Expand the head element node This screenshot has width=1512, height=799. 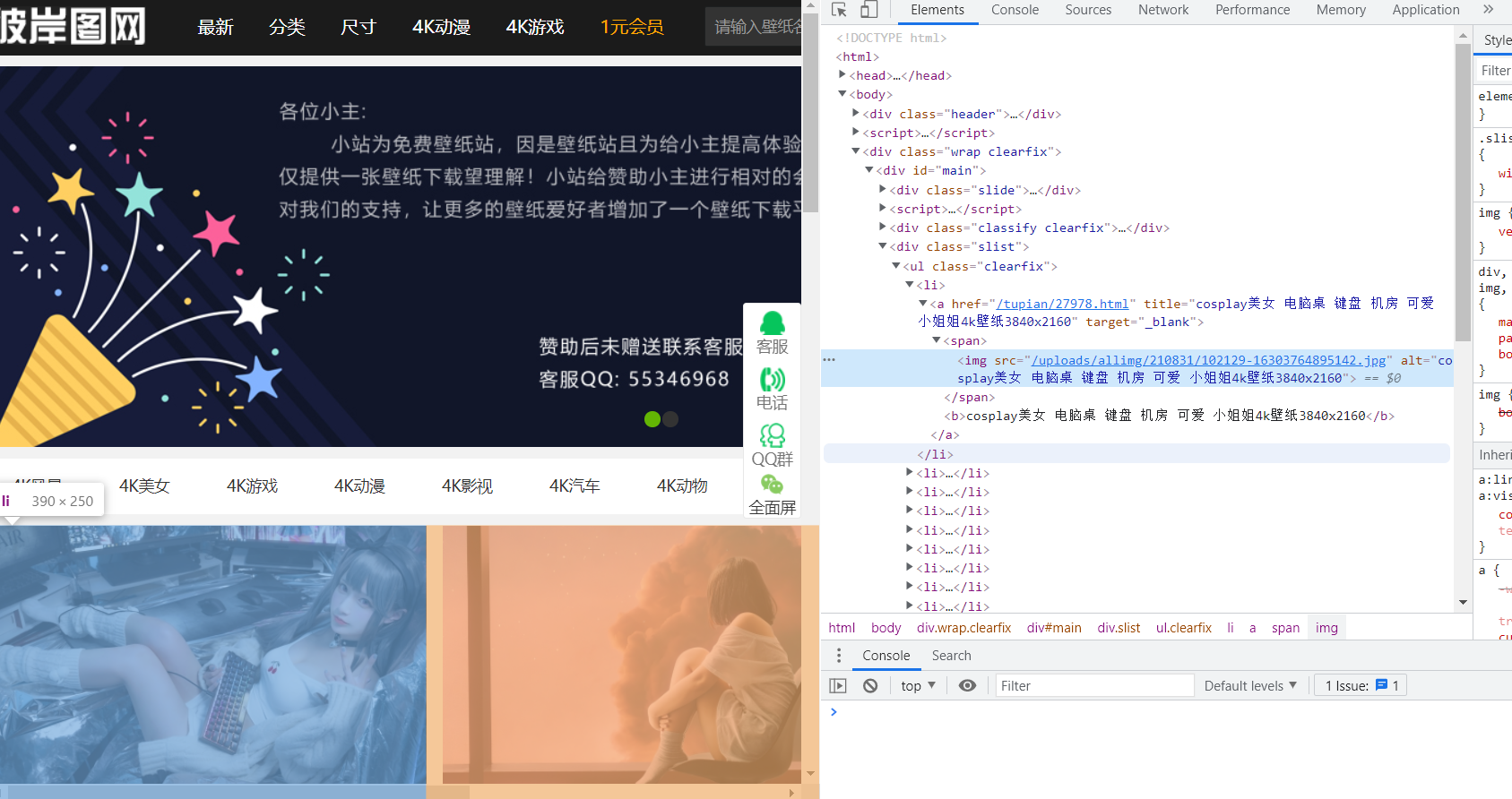coord(842,75)
